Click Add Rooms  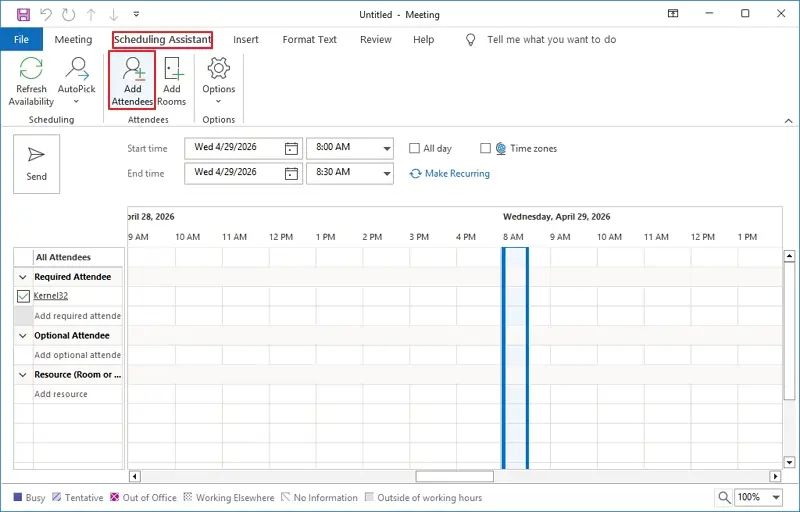point(172,82)
